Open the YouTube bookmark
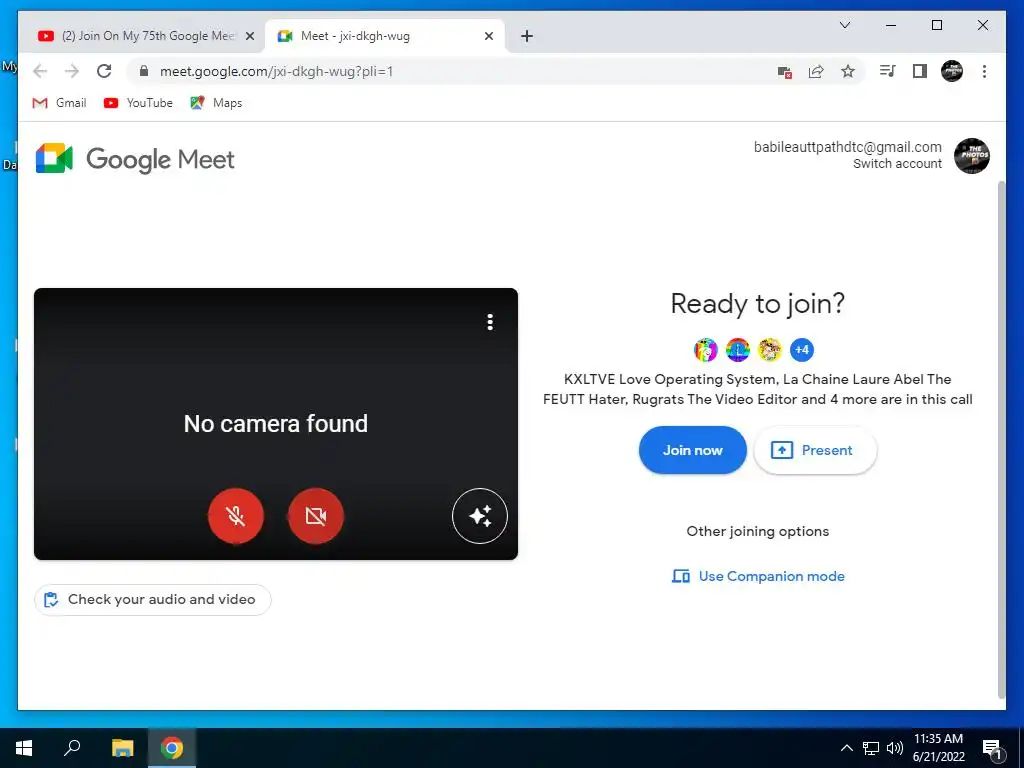The image size is (1024, 768). coord(138,103)
